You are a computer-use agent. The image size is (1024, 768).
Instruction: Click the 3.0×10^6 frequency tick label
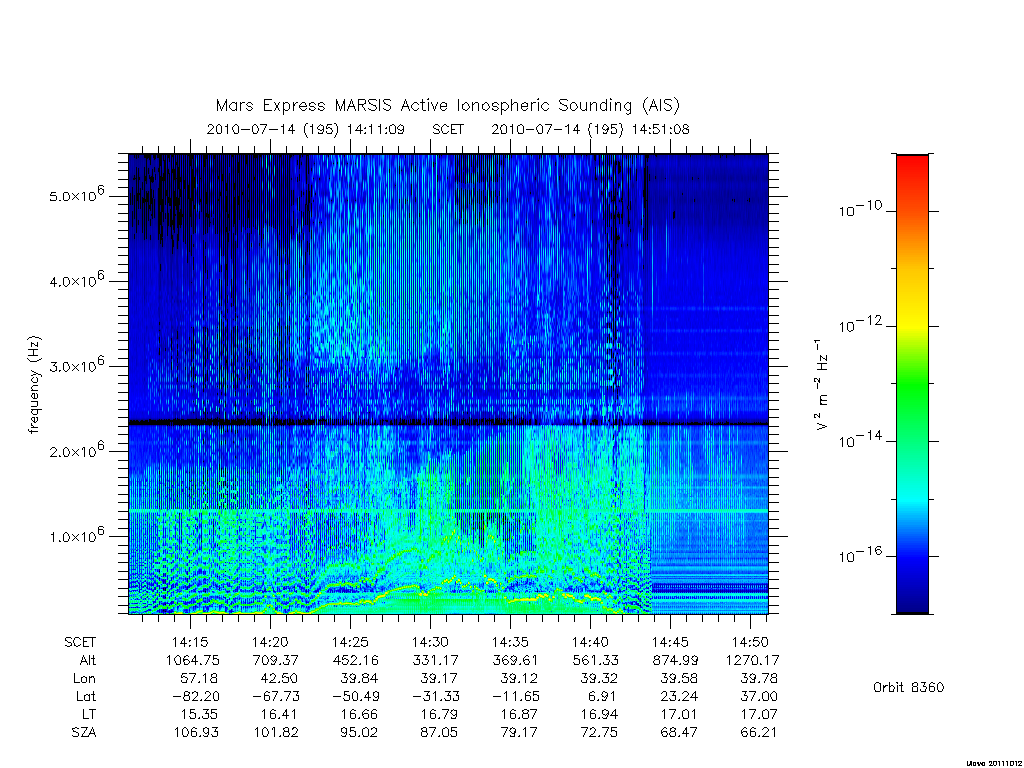point(77,365)
